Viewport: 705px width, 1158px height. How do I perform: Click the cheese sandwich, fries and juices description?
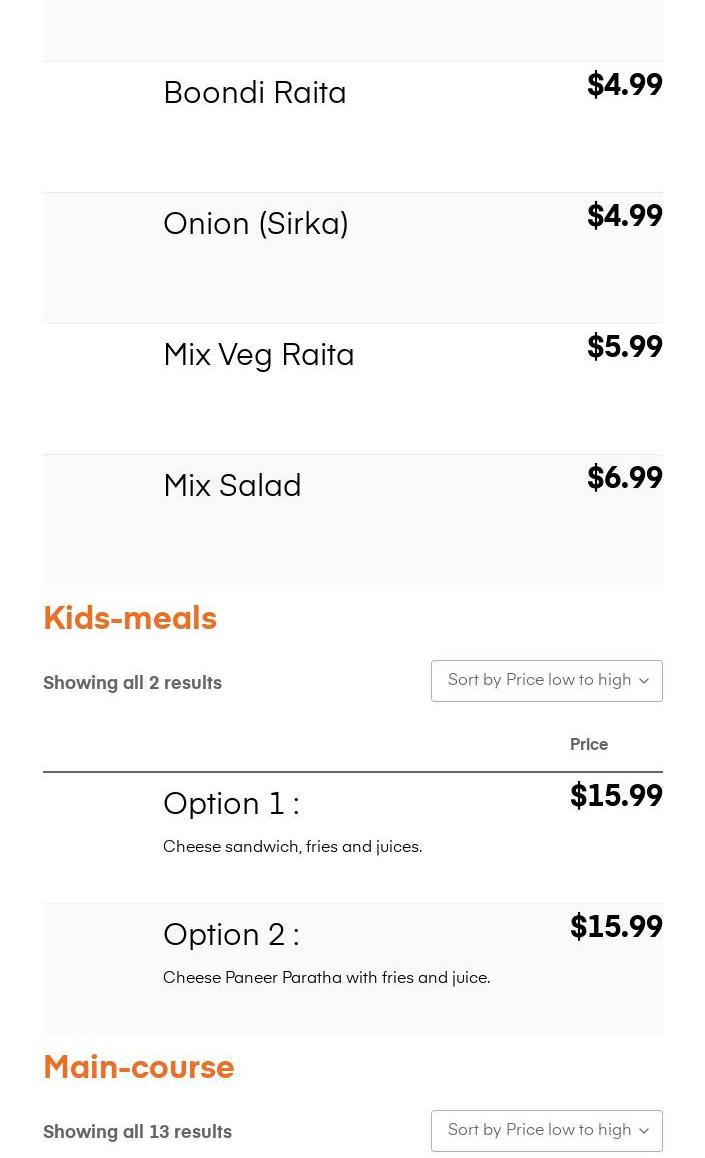292,847
